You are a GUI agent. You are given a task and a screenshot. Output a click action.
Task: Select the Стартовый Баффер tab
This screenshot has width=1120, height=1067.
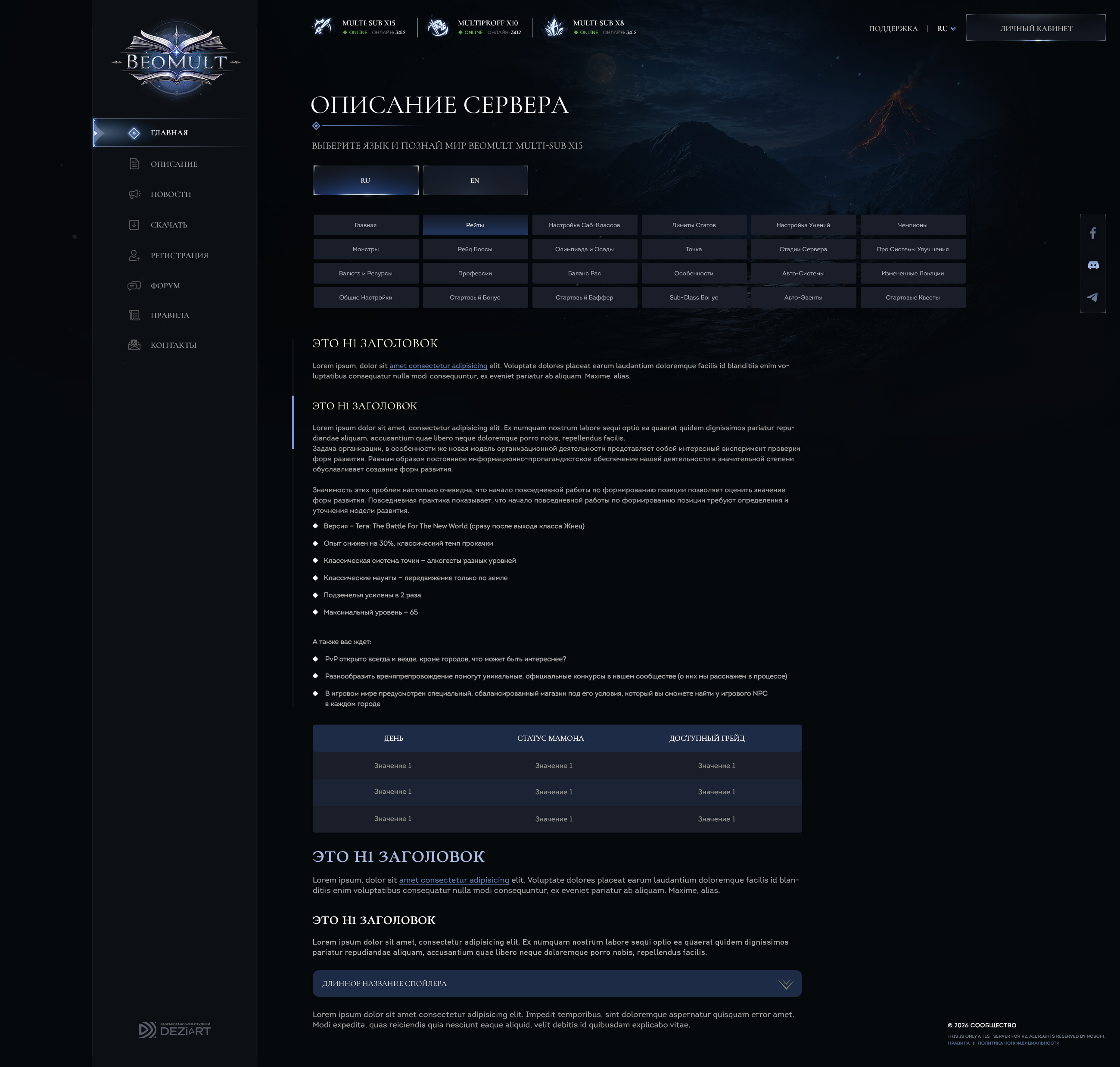(585, 297)
